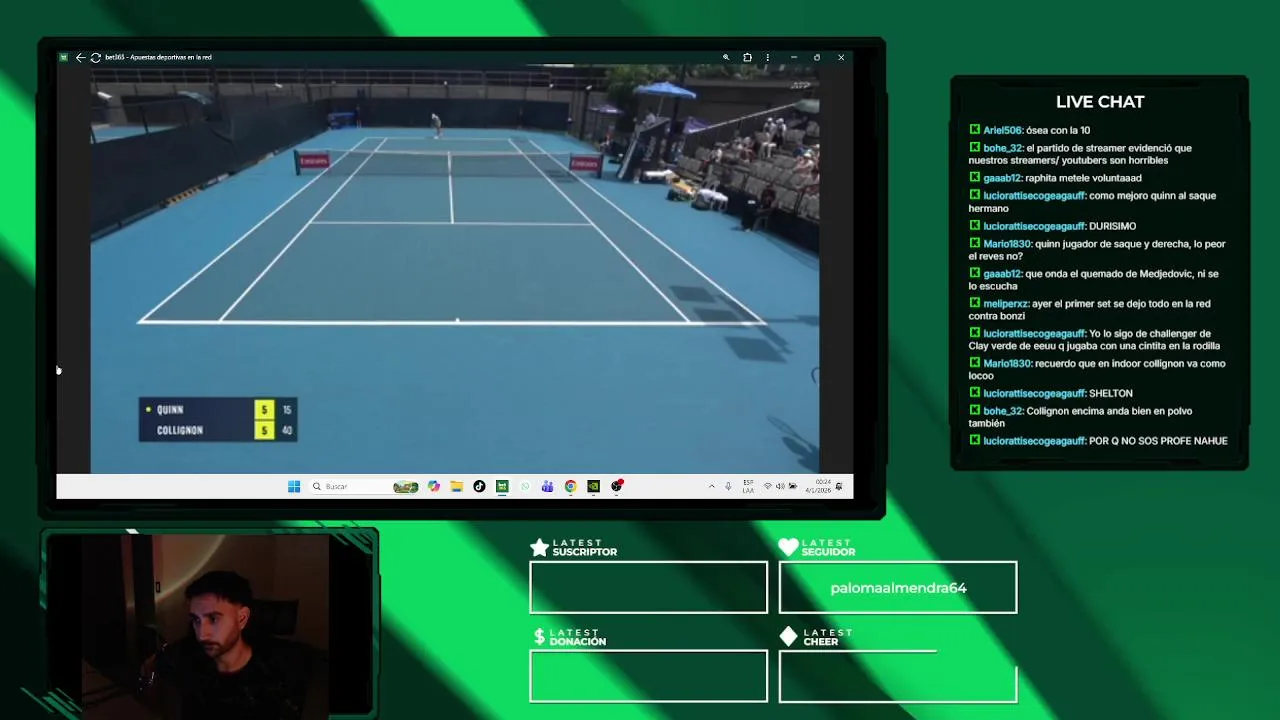Click the bet365 app icon in title bar

63,57
